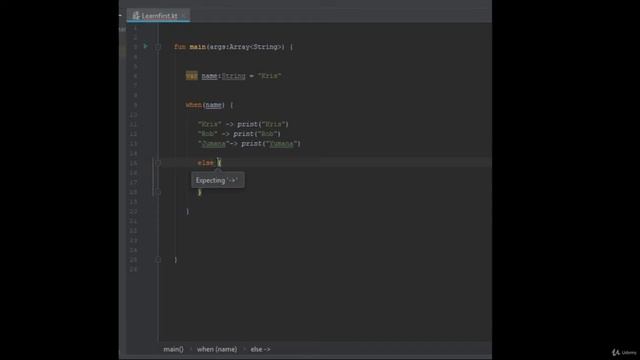Toggle fold marker at else closing brace
Screen dimensions: 640x360
[158, 192]
